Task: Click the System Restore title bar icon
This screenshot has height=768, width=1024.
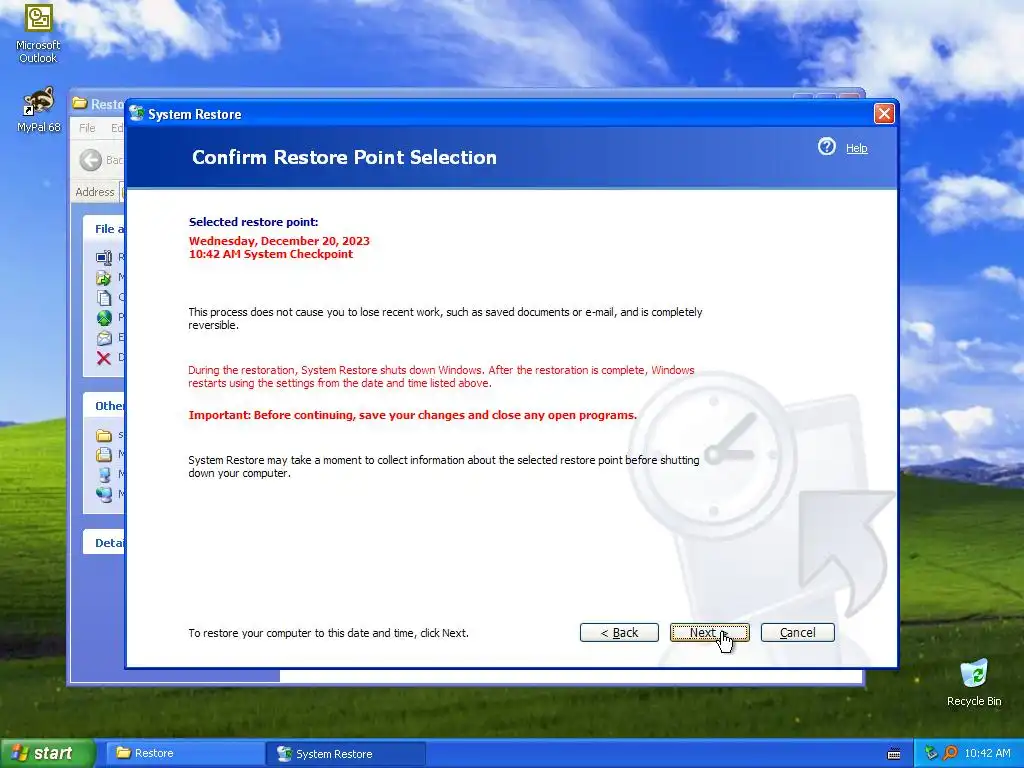Action: 136,114
